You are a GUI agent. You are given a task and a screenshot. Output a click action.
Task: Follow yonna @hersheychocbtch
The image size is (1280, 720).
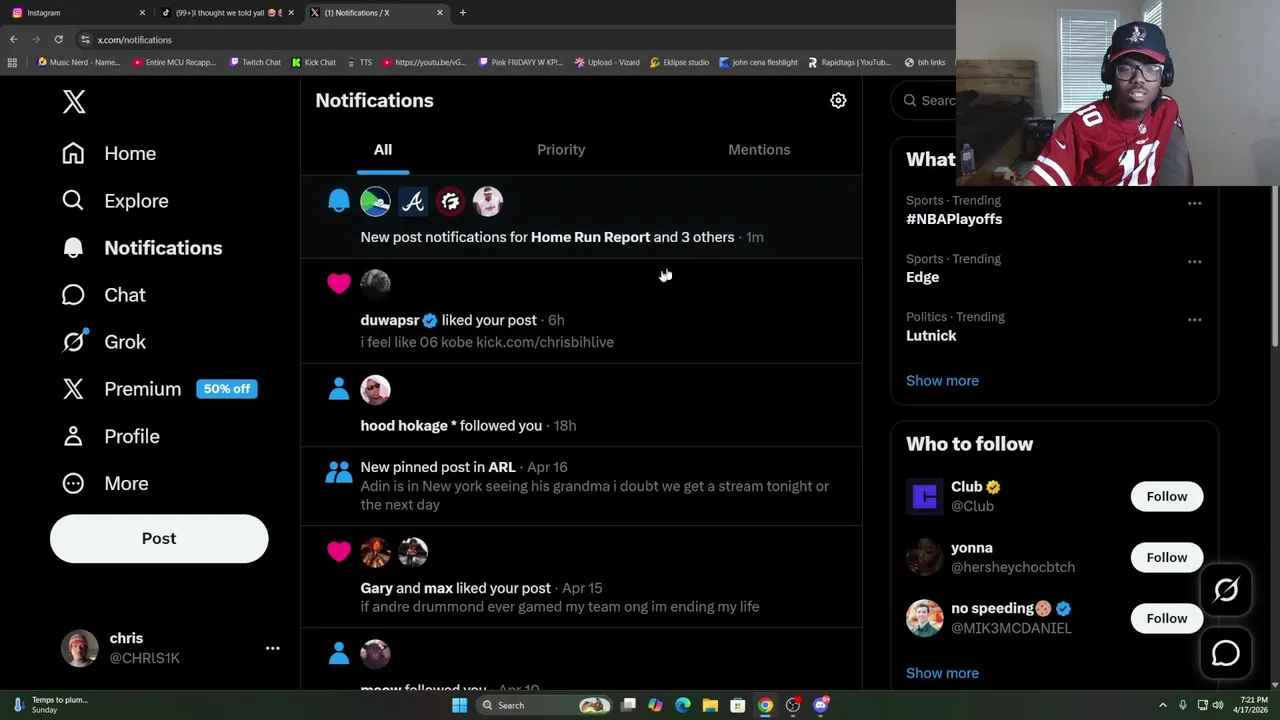coord(1167,557)
